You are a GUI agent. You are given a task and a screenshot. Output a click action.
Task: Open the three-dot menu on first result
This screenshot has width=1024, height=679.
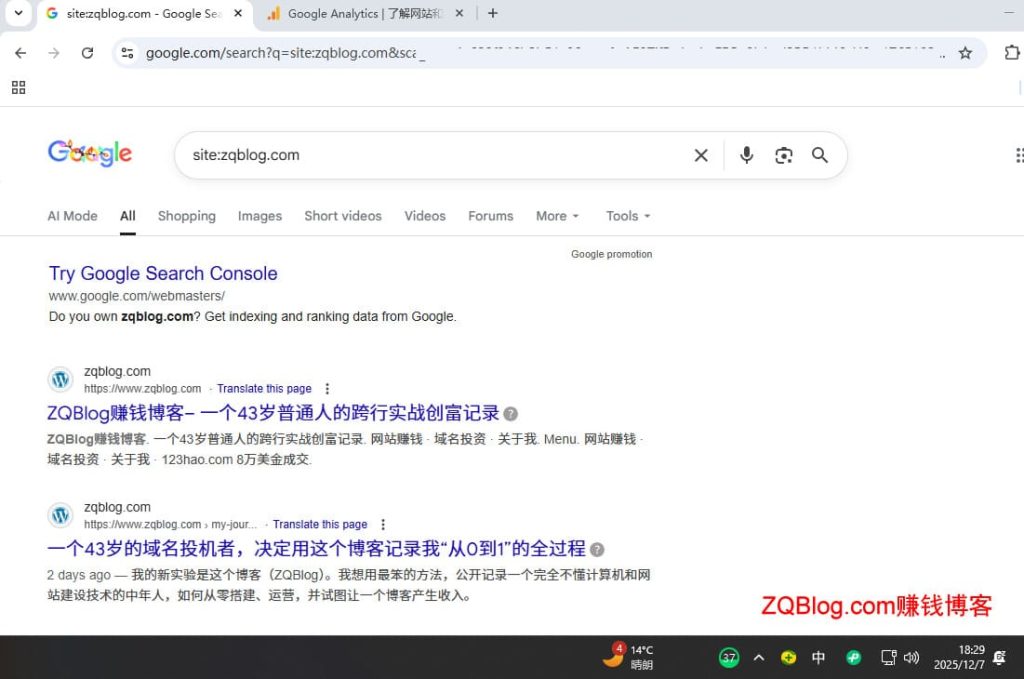[326, 388]
